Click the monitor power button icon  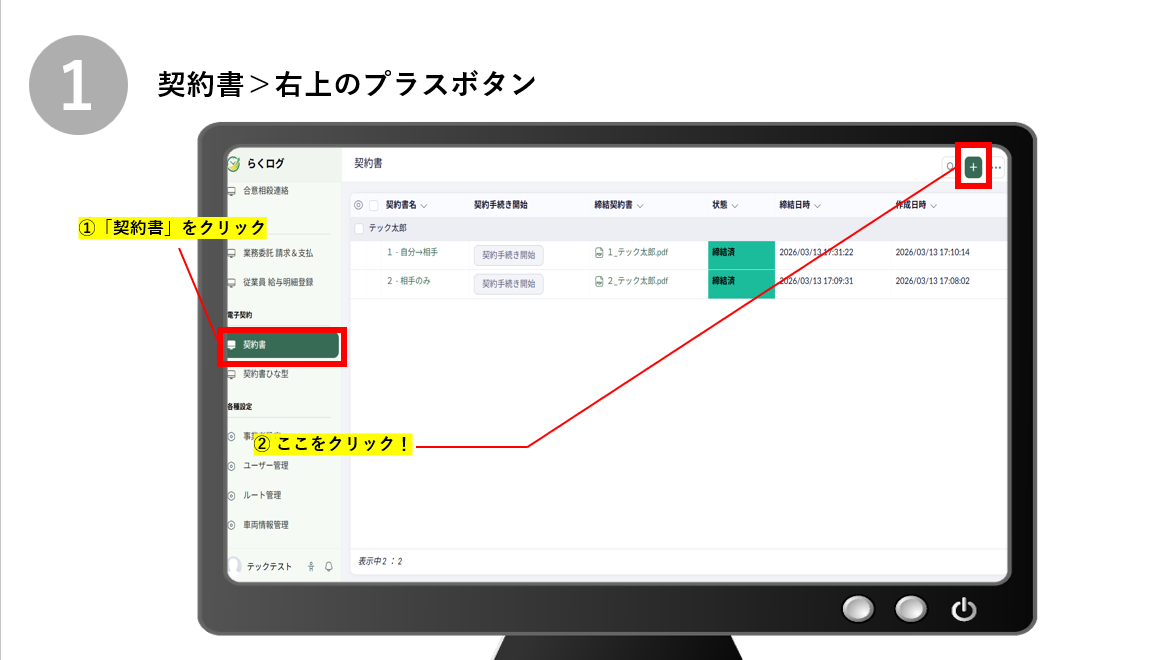click(x=963, y=608)
